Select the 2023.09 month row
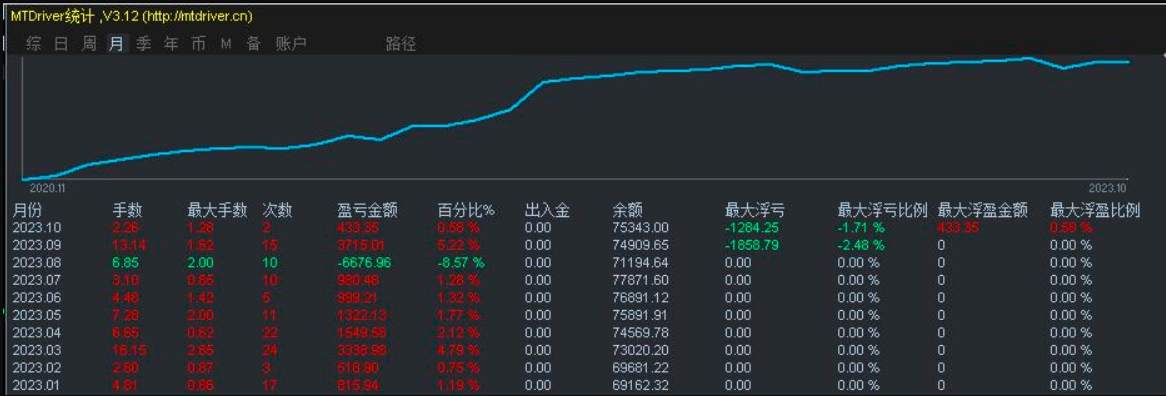 click(x=576, y=244)
